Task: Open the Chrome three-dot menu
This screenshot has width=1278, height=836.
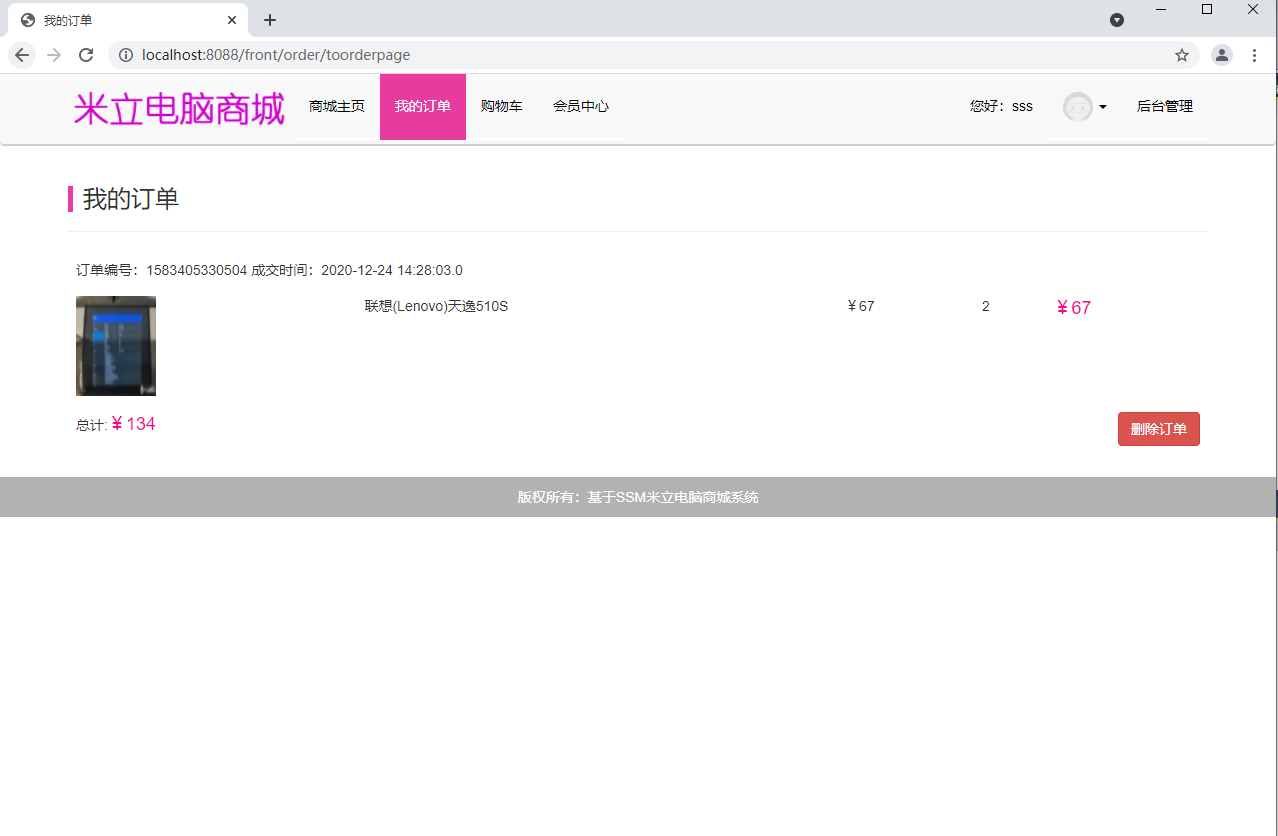Action: (x=1254, y=55)
